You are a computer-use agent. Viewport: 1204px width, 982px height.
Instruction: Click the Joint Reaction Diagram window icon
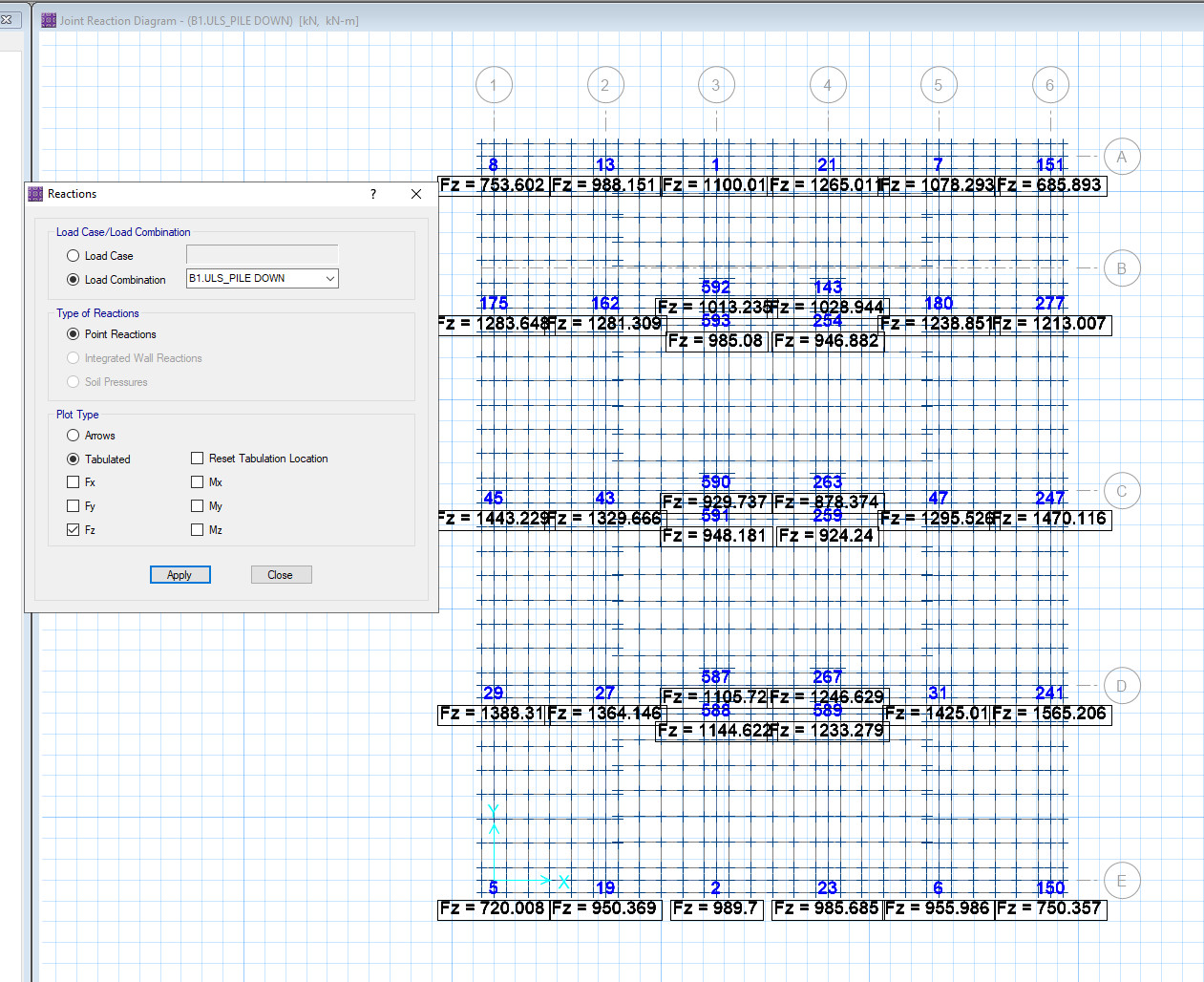point(49,20)
